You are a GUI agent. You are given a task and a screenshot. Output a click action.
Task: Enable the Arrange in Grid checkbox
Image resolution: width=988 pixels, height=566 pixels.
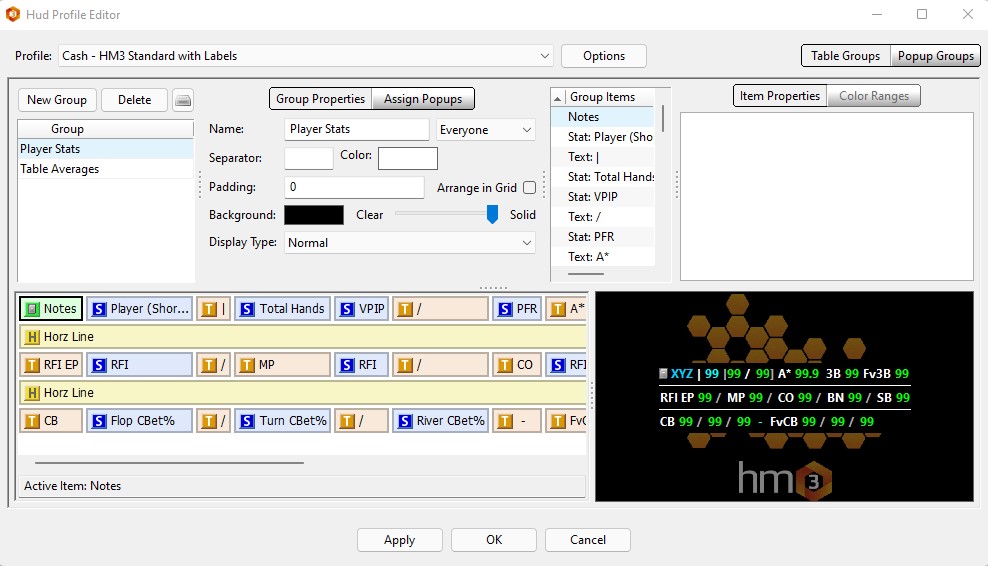[x=529, y=187]
